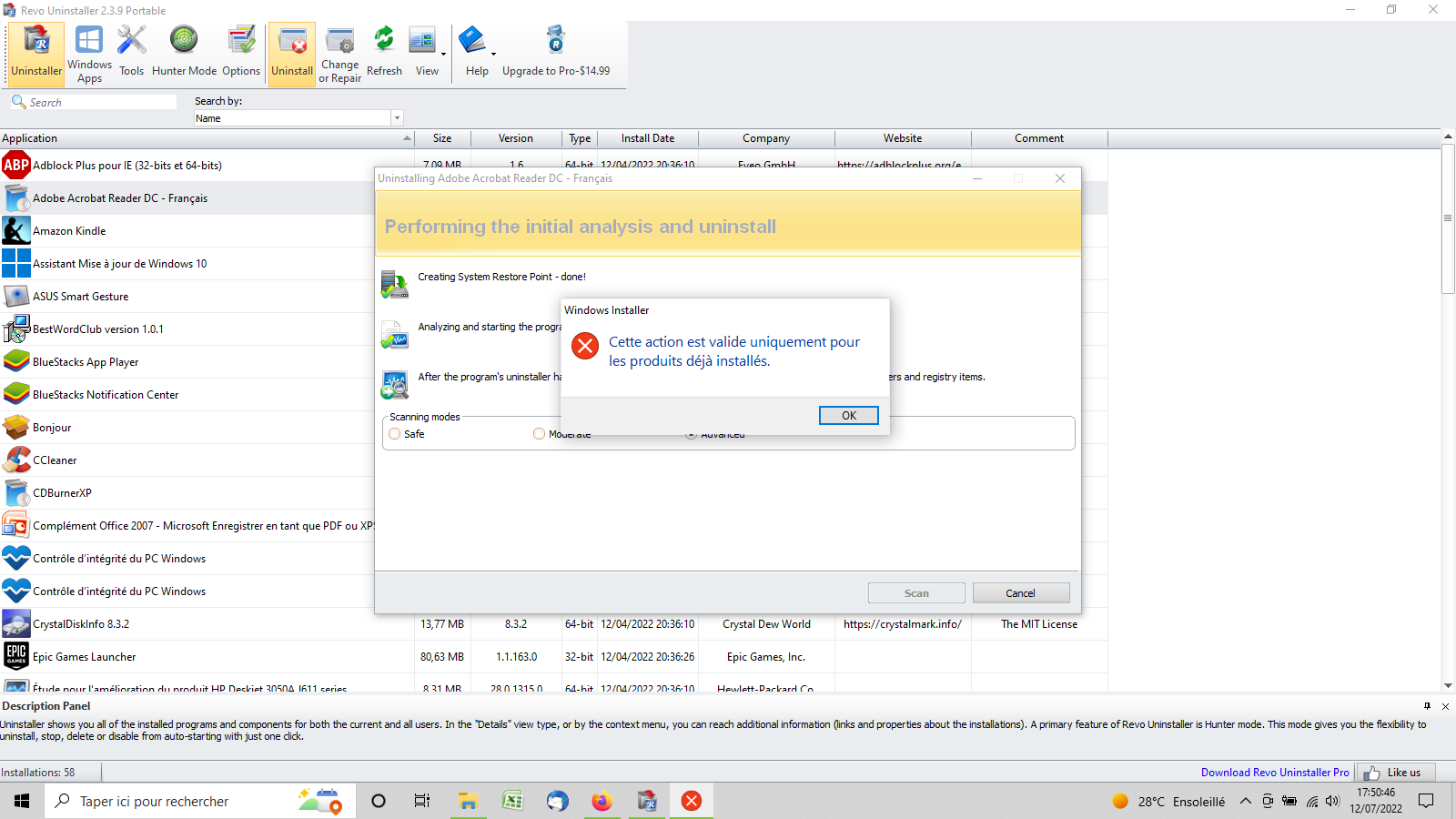The image size is (1456, 819).
Task: Click the volume icon in system tray
Action: tap(1333, 801)
